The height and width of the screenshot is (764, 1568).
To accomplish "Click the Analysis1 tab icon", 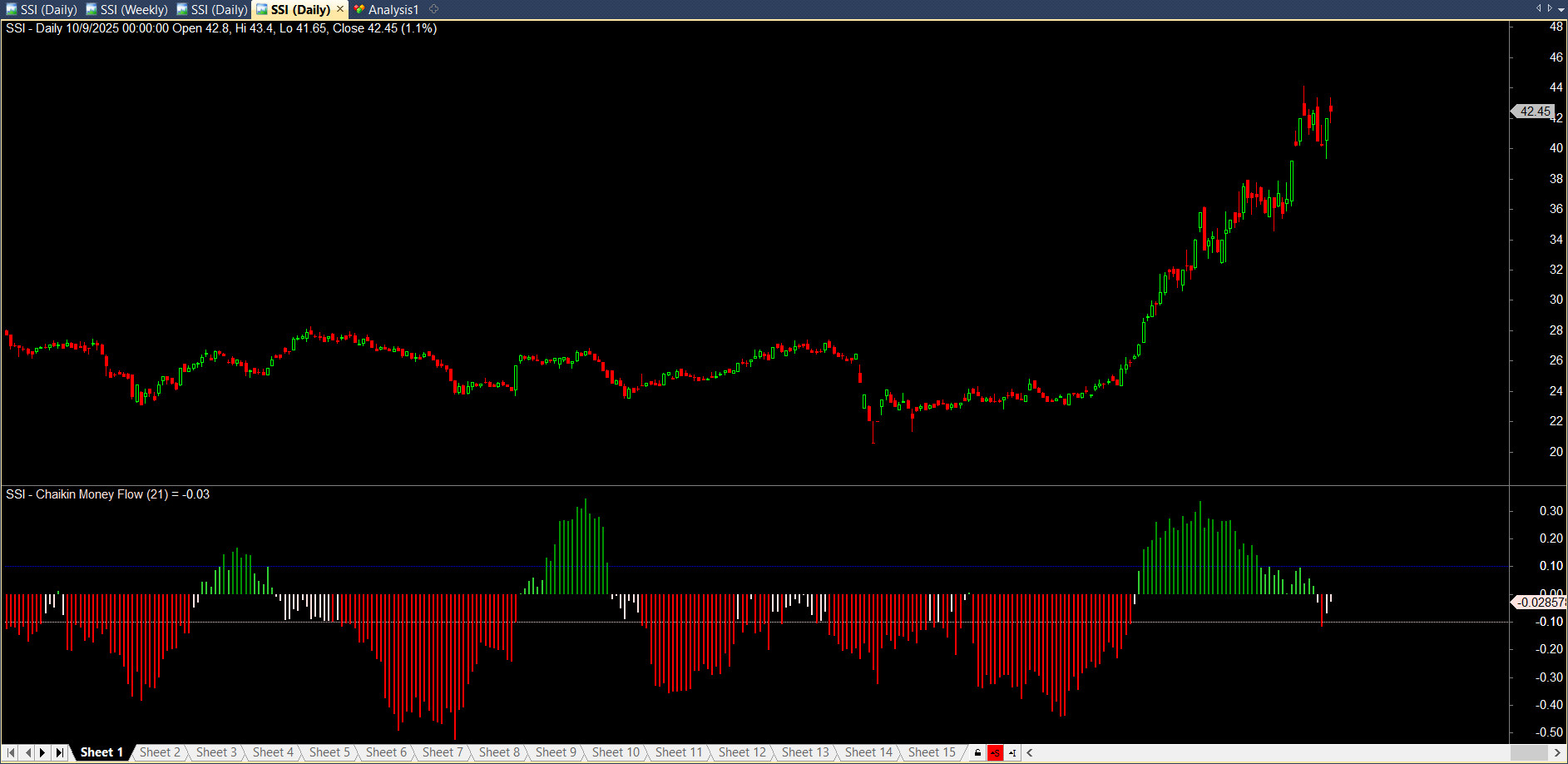I will pyautogui.click(x=359, y=9).
